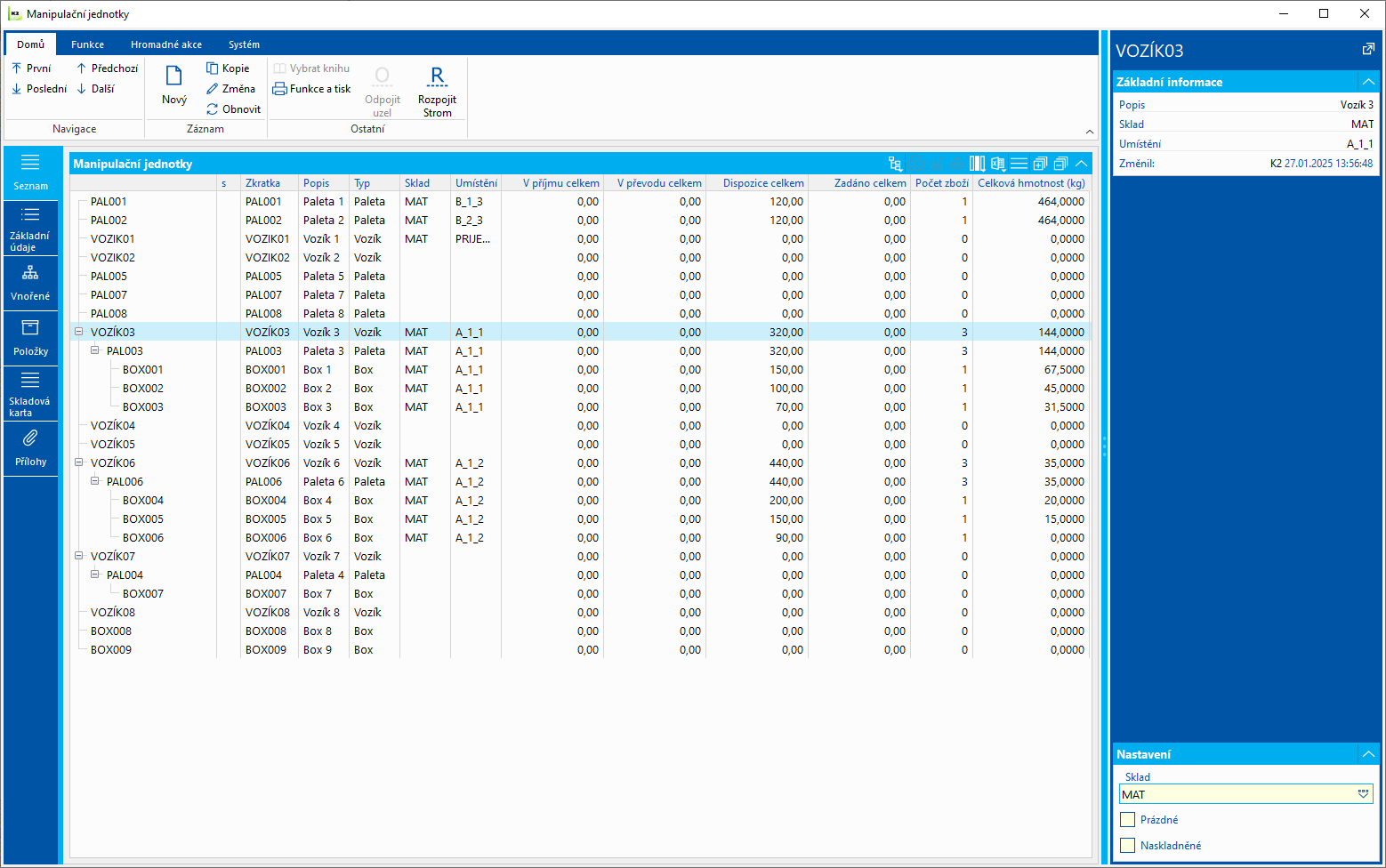Open the Skladová karta sidebar view
This screenshot has height=868, width=1386.
coord(30,393)
